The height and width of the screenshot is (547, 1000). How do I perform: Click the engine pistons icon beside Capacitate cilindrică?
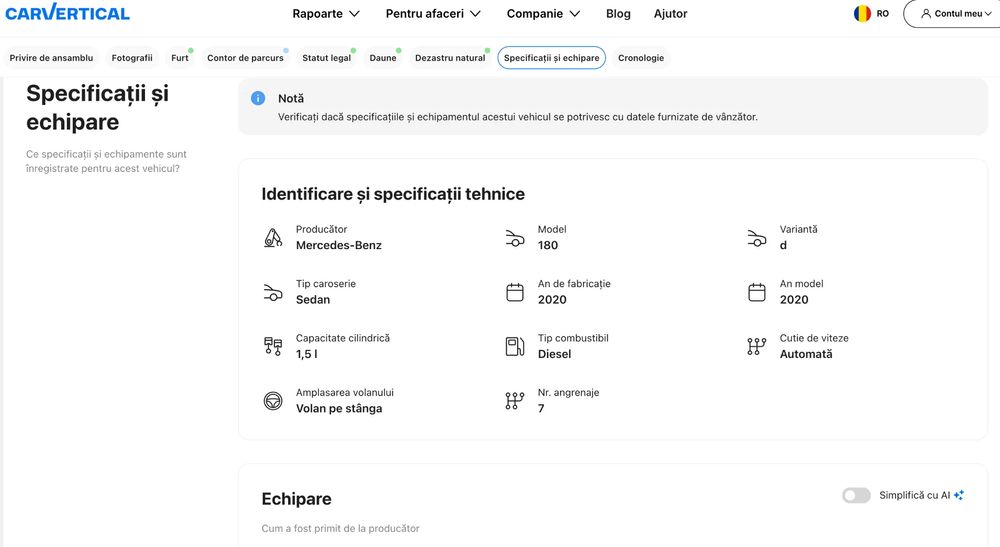(273, 346)
